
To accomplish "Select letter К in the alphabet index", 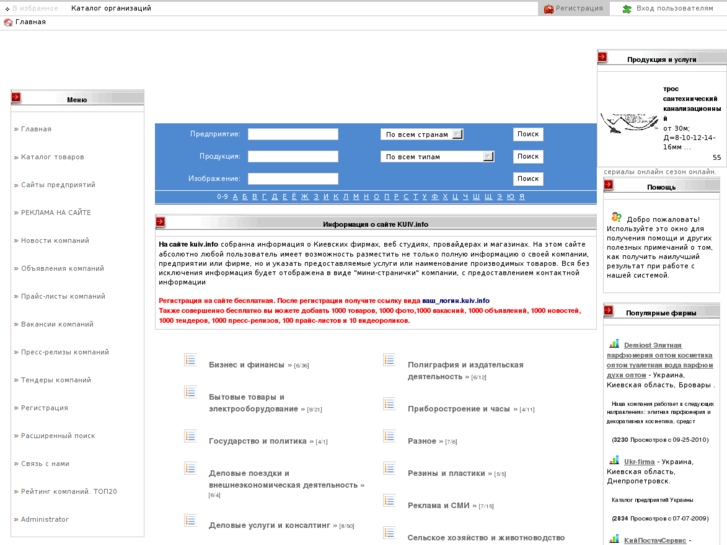I will (336, 197).
